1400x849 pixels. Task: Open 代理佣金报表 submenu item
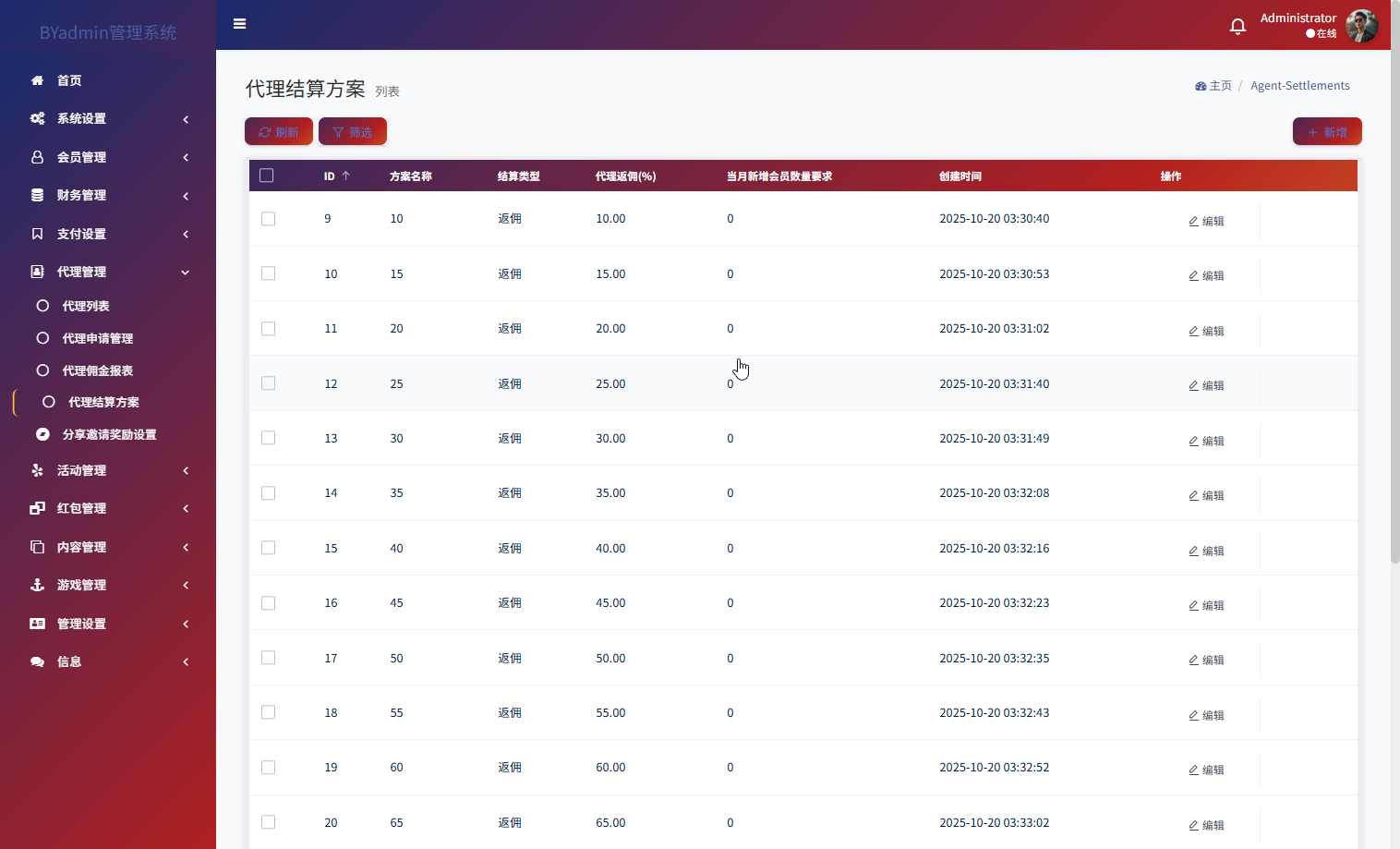(98, 370)
